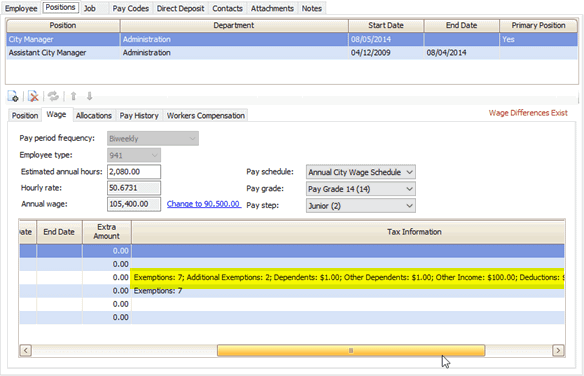This screenshot has height=376, width=584.
Task: Sort by the Start Date column header
Action: coord(386,25)
